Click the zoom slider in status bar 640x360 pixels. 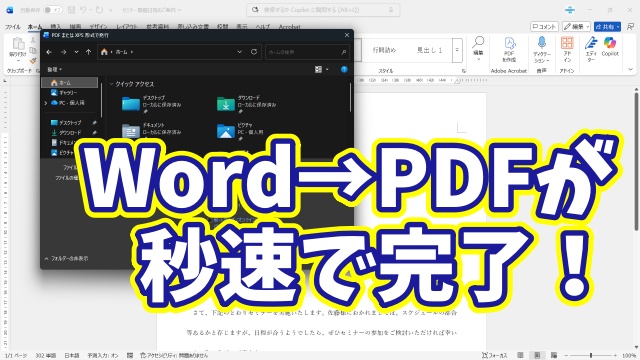tap(592, 356)
